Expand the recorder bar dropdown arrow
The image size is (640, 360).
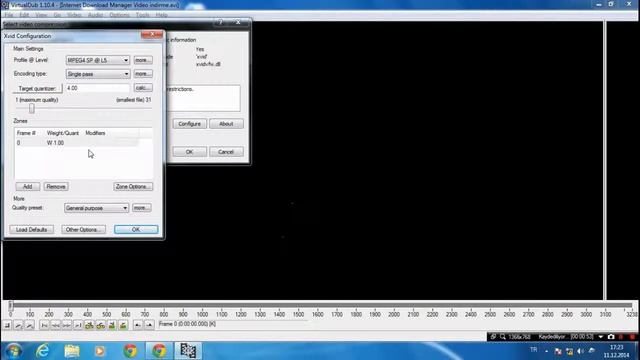601,337
